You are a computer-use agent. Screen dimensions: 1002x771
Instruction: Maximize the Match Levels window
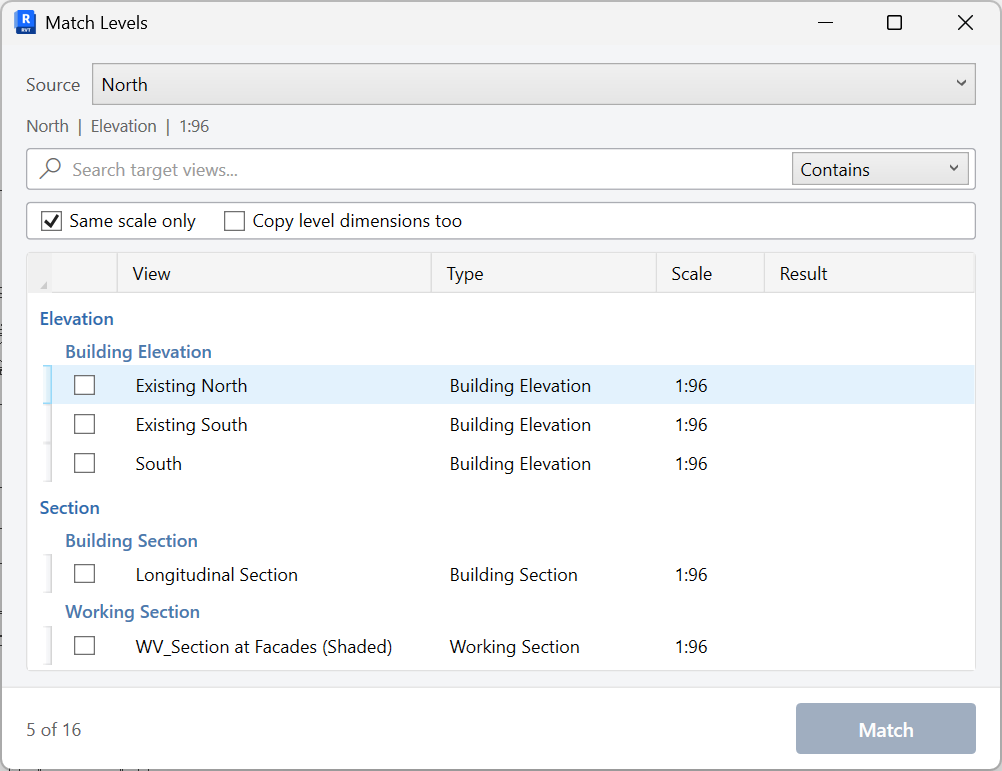[894, 23]
